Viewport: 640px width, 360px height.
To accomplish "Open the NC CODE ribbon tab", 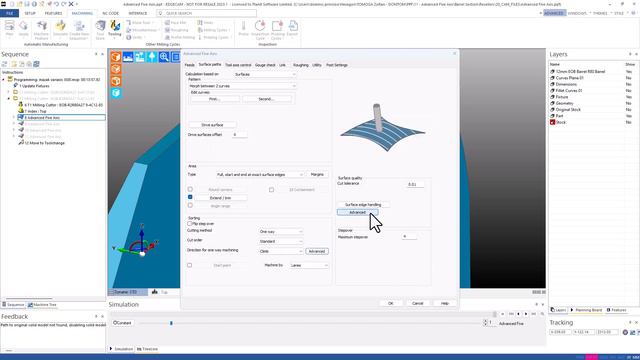I will [110, 13].
